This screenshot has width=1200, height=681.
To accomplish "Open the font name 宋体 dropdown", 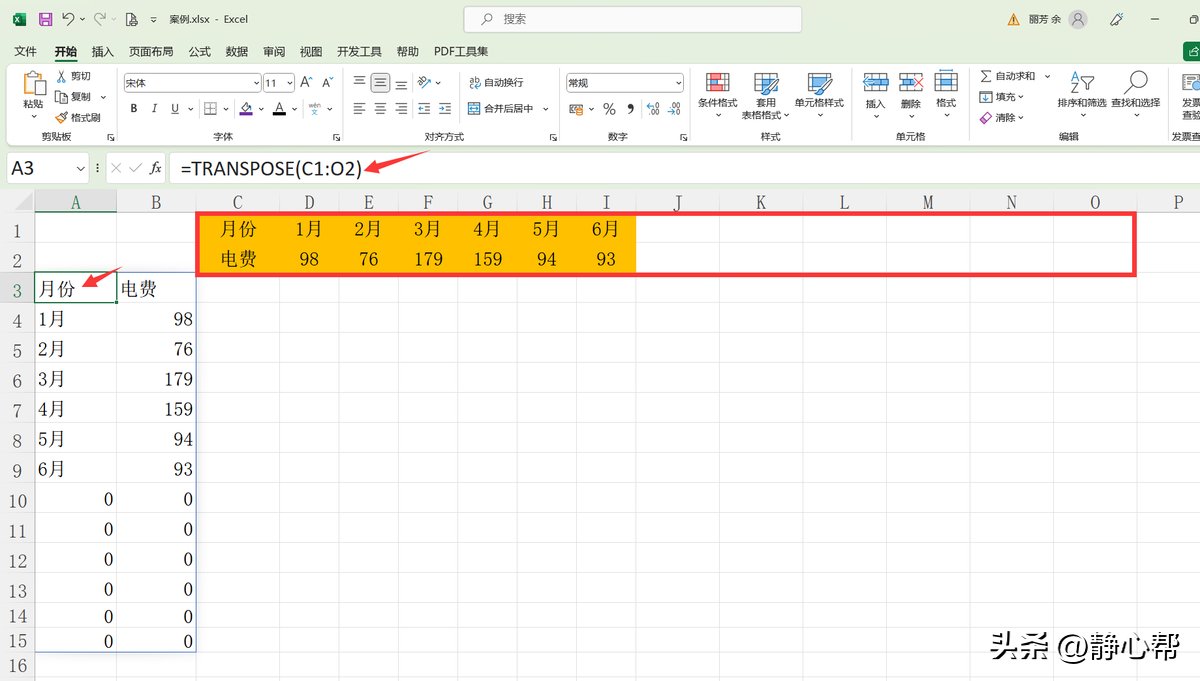I will 256,83.
